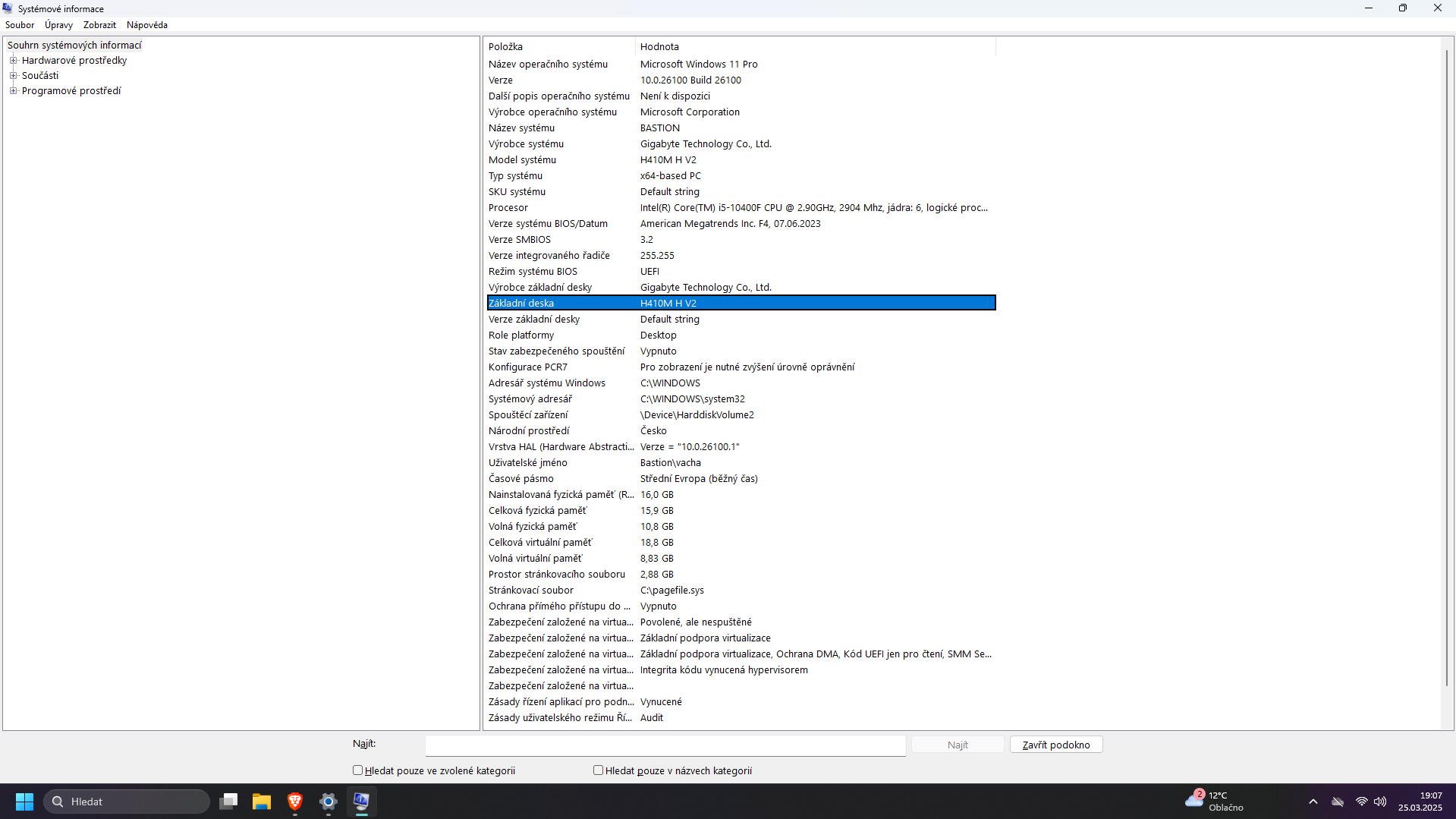Select the Název operačního systému row
1456x819 pixels.
click(741, 65)
